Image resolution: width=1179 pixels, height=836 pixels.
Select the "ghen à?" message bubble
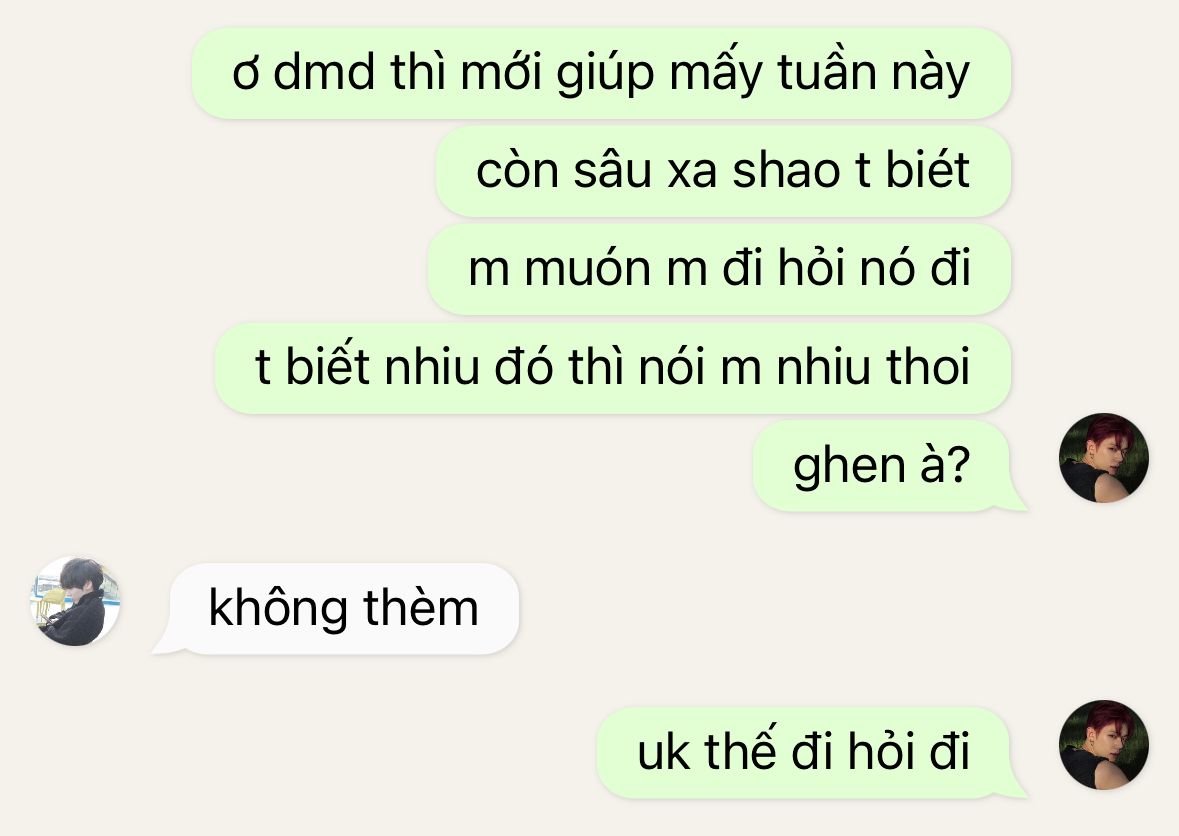coord(890,466)
